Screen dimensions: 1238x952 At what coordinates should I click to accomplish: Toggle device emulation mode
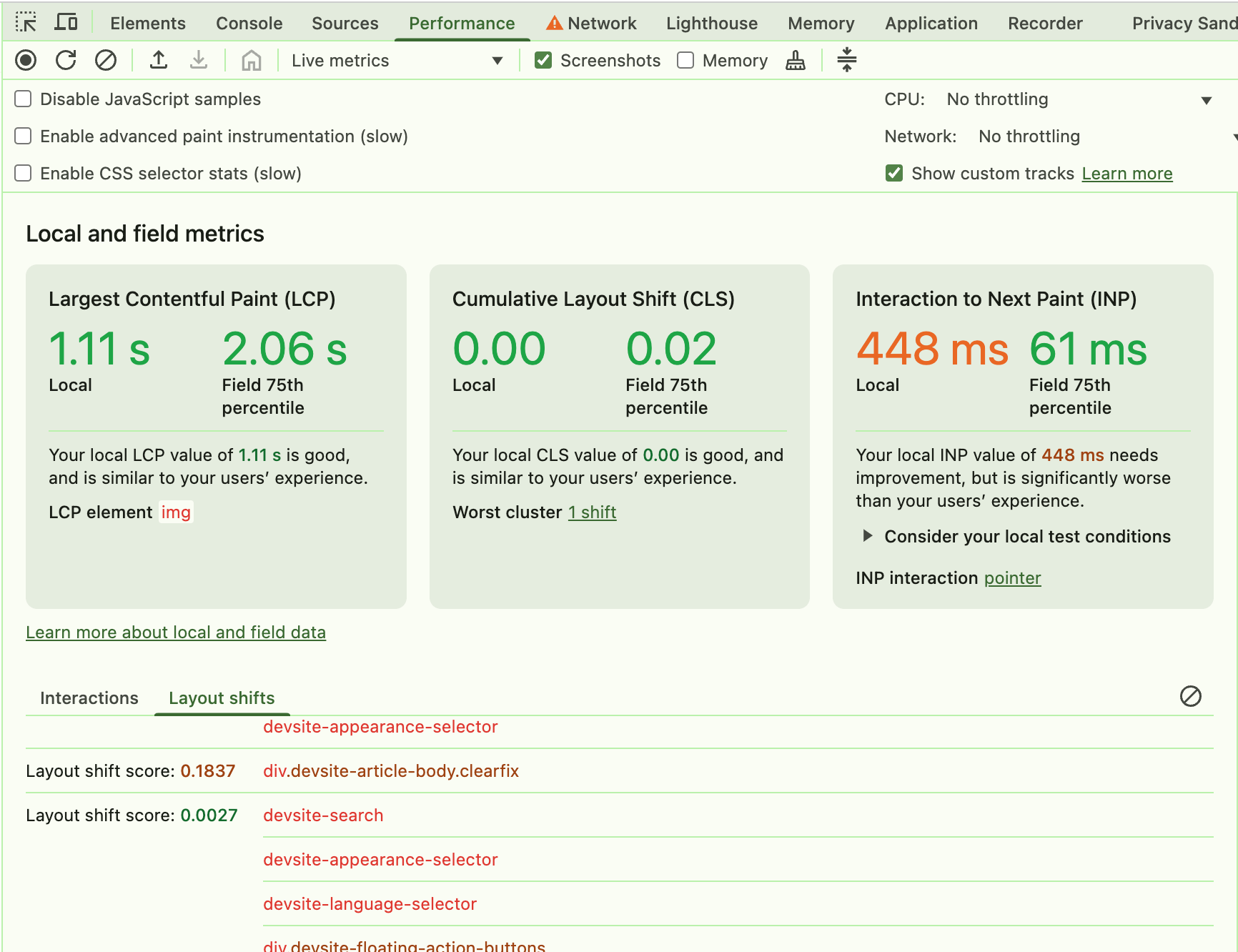(66, 22)
